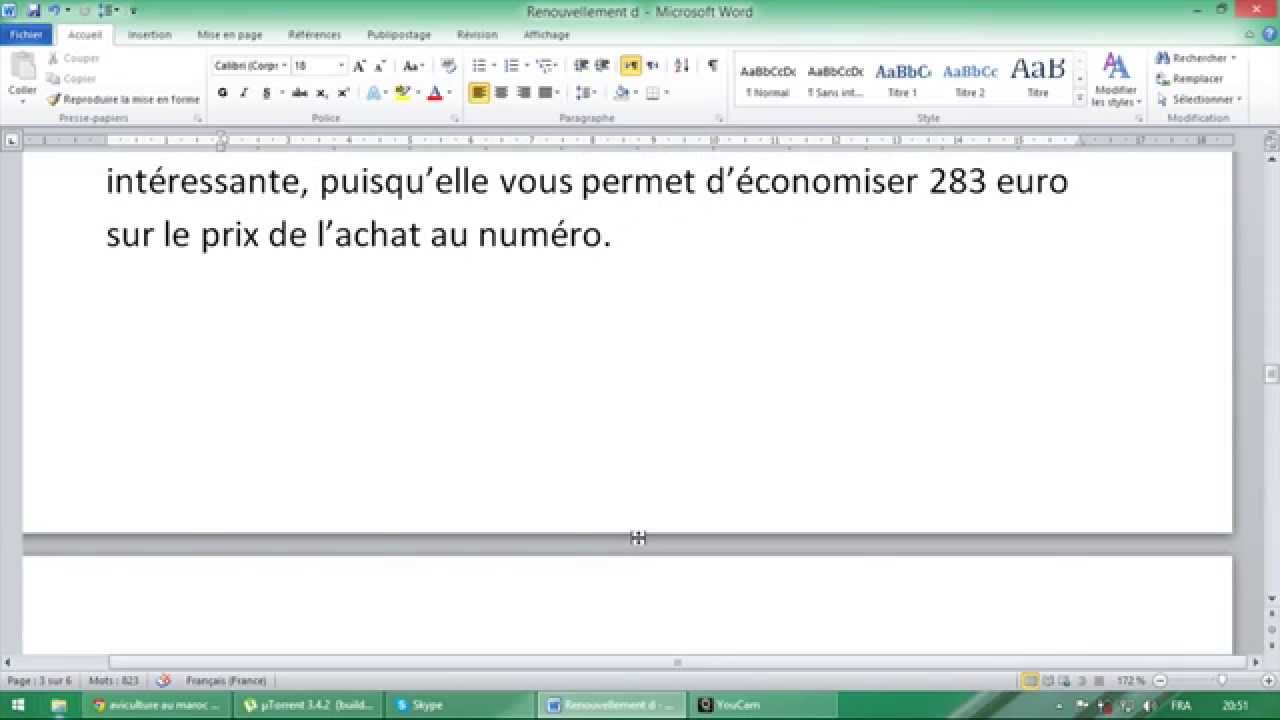The height and width of the screenshot is (720, 1280).
Task: Click the Undo arrow icon
Action: pyautogui.click(x=55, y=11)
